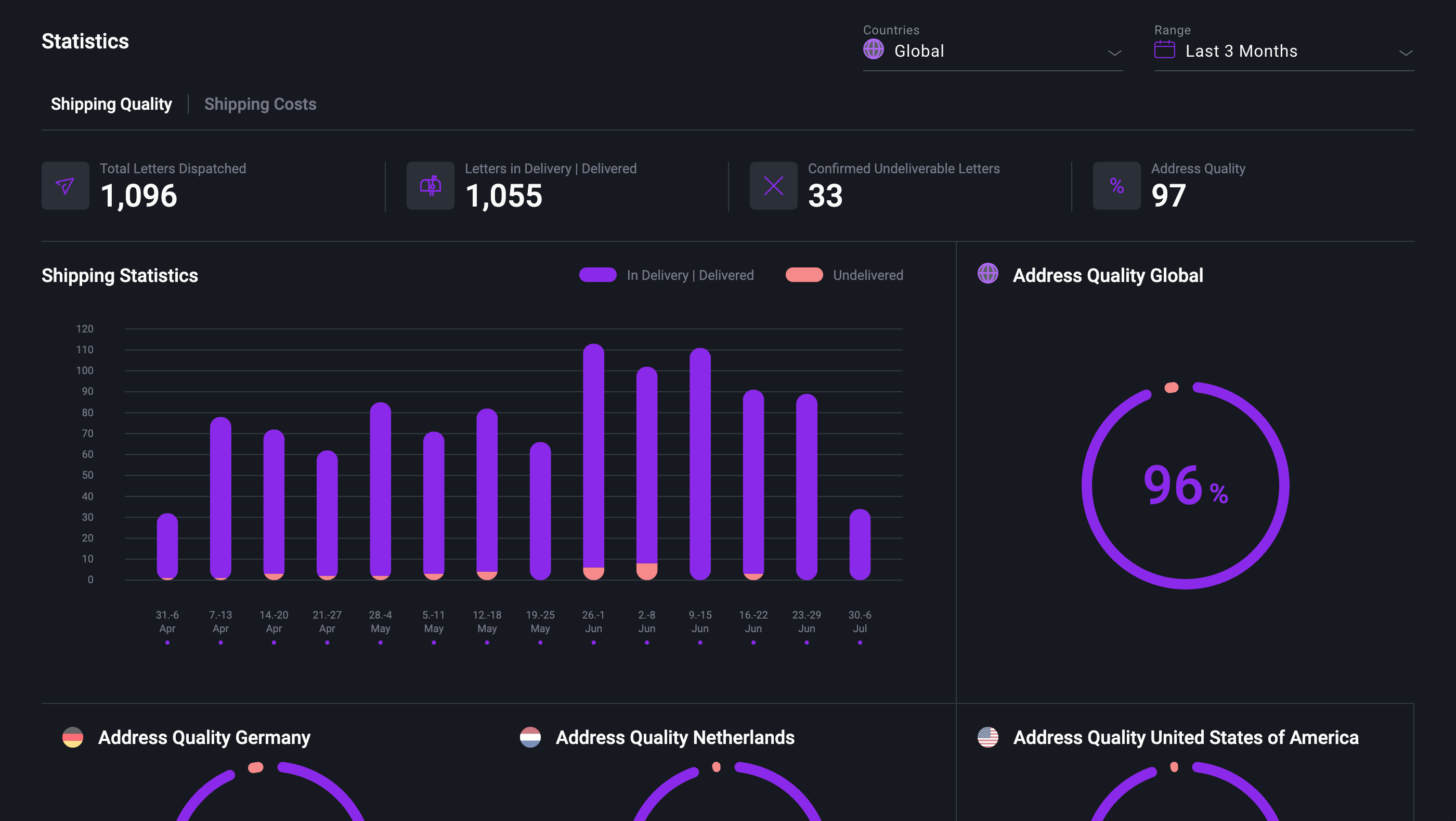1456x821 pixels.
Task: Expand the chevron beside Last 3 Months
Action: [x=1406, y=53]
